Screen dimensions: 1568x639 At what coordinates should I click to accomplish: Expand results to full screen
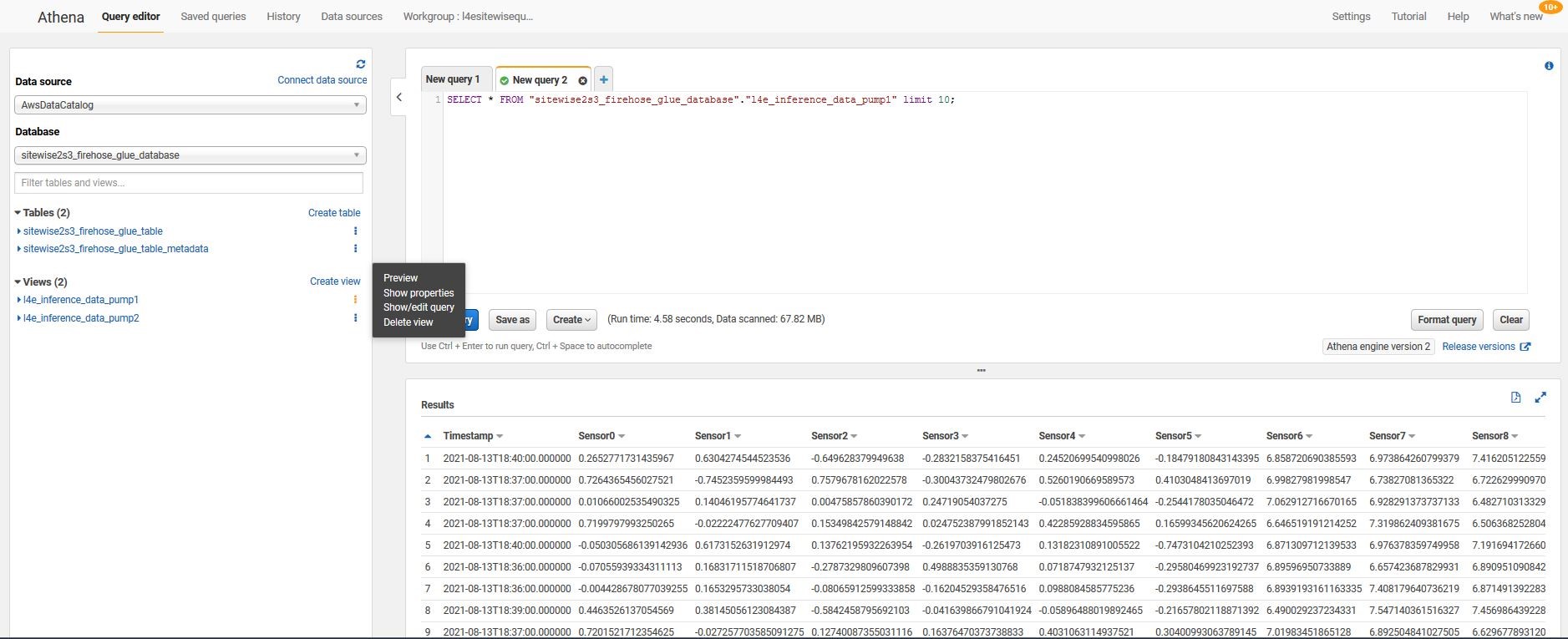pos(1540,398)
